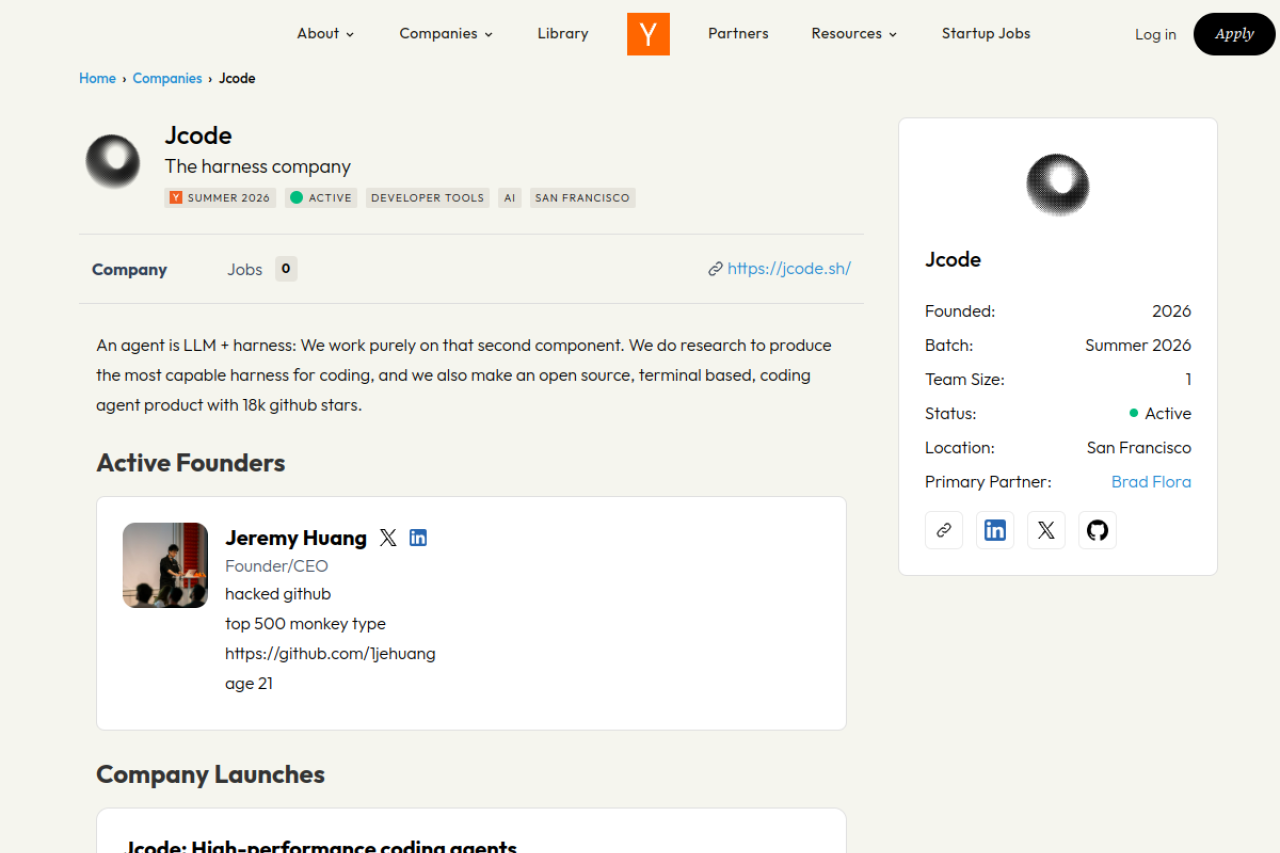The width and height of the screenshot is (1280, 853).
Task: Click the Founded value 2026
Action: click(x=1172, y=312)
